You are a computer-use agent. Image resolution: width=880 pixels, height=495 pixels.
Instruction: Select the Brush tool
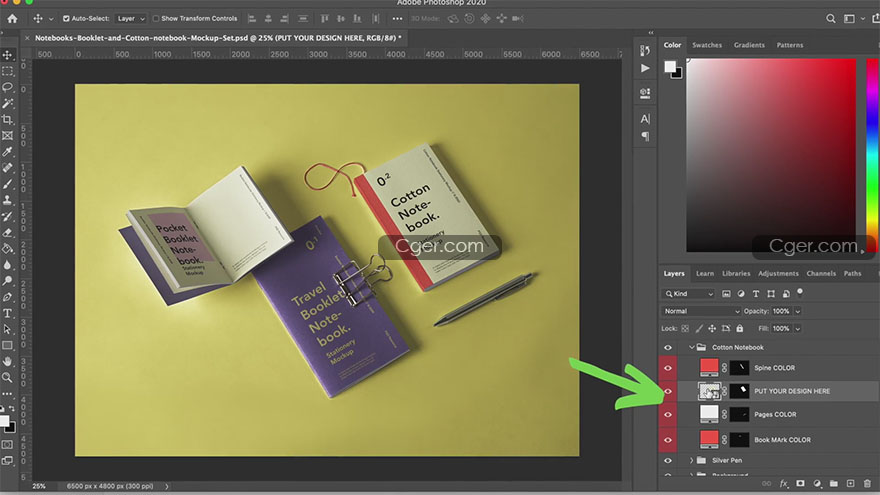[8, 184]
